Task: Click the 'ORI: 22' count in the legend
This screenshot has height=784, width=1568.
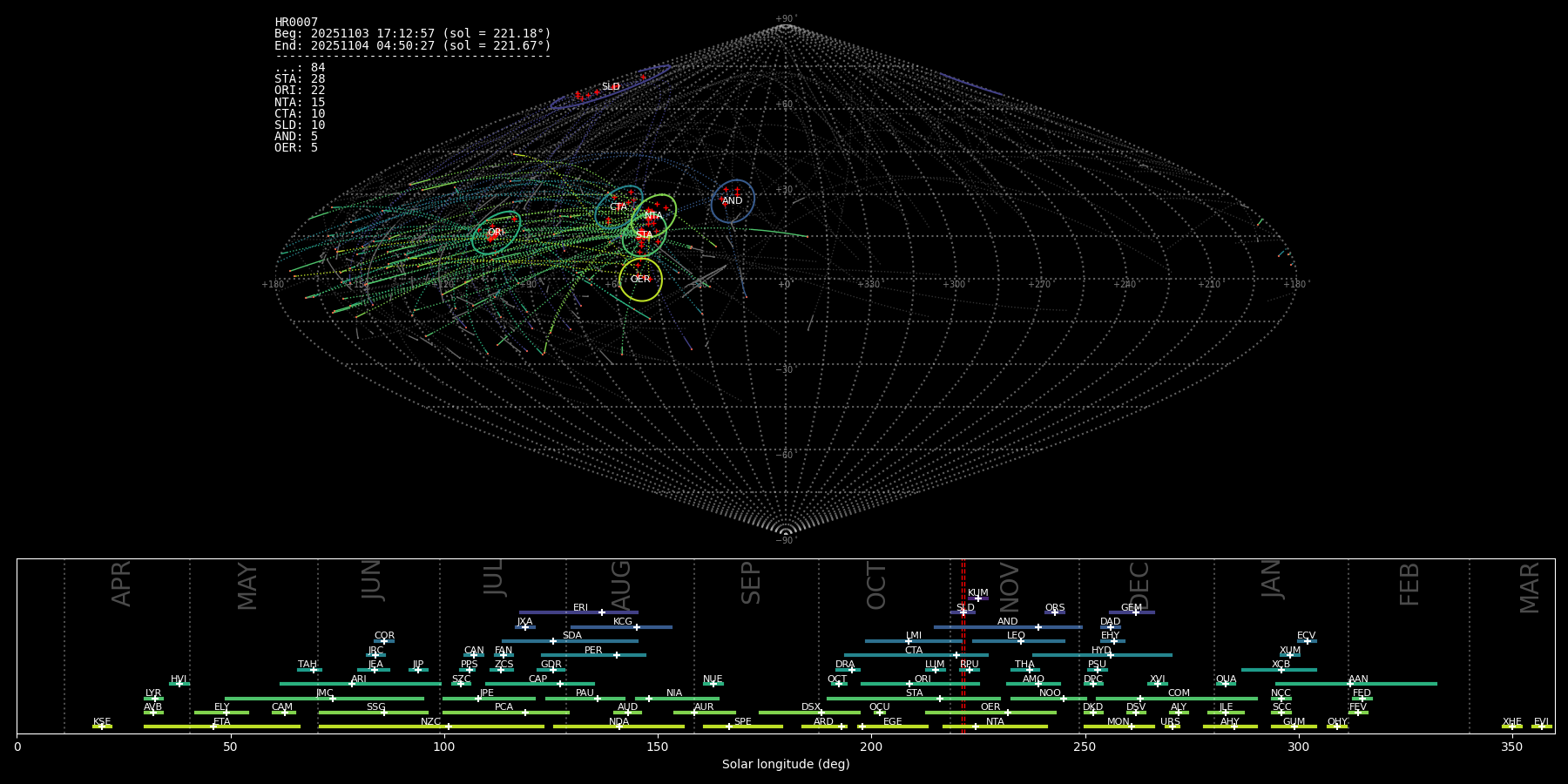Action: [300, 91]
